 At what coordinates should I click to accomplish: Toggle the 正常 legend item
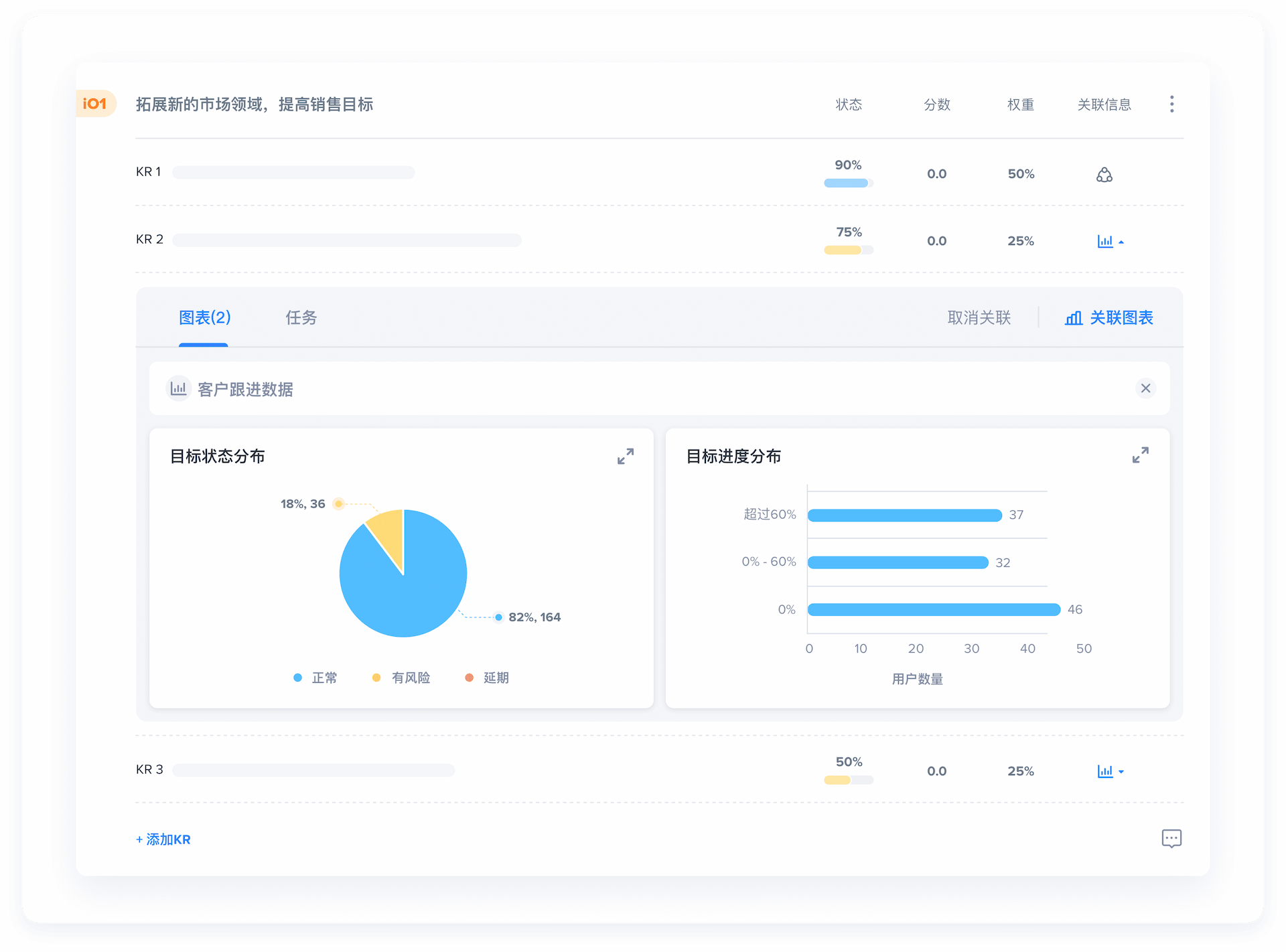coord(315,678)
